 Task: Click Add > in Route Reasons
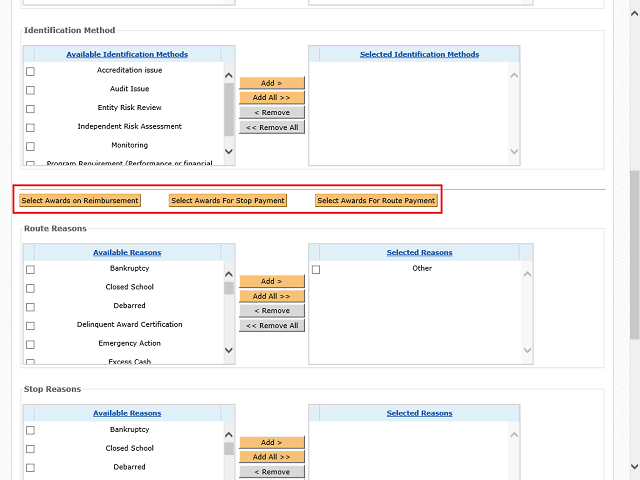tap(272, 281)
